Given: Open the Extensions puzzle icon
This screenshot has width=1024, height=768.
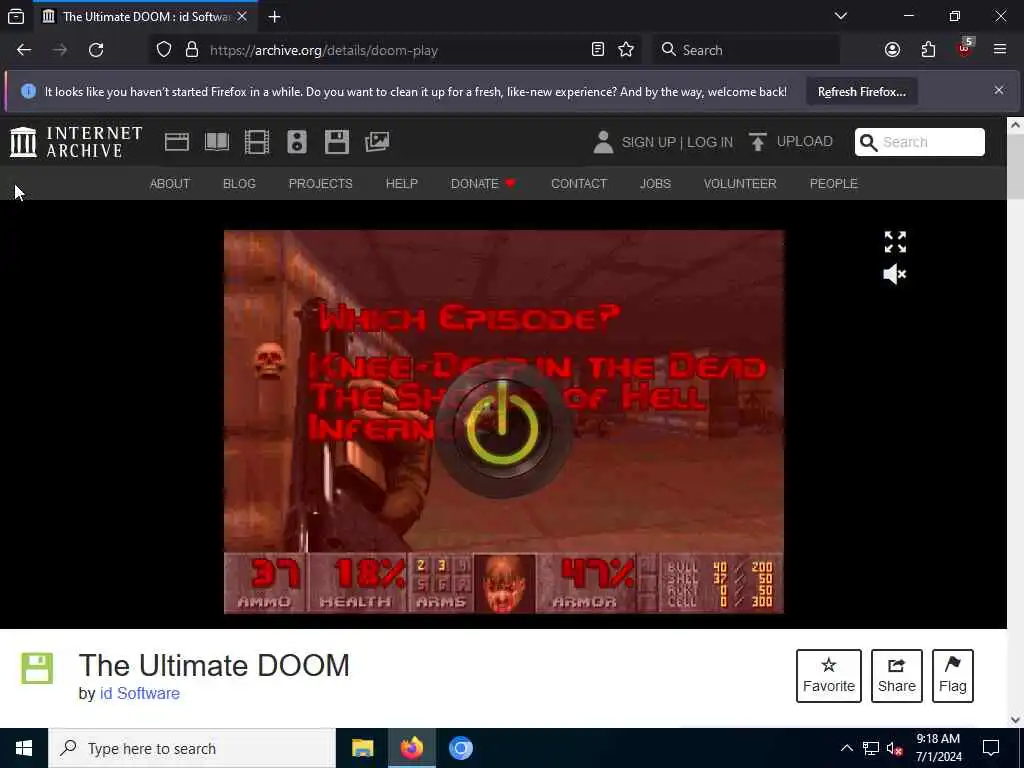Looking at the screenshot, I should coord(928,50).
